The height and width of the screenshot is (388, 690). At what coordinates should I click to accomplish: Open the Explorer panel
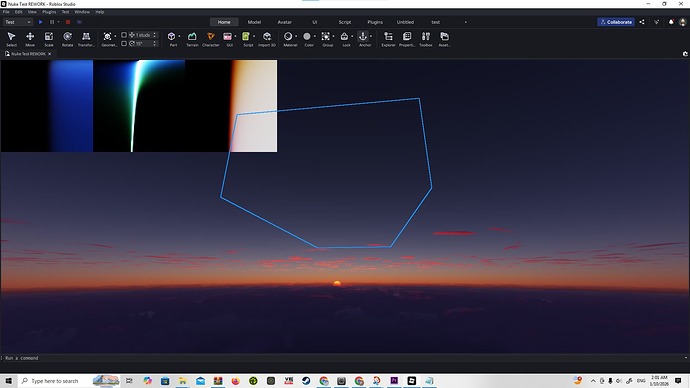388,39
